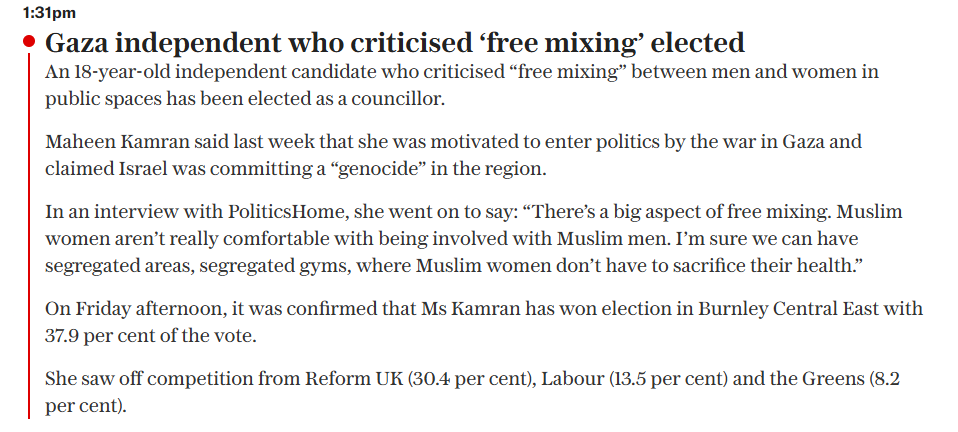Click the first paragraph starting 'An 18-year-old'
Screen dimensions: 958x432
(462, 86)
